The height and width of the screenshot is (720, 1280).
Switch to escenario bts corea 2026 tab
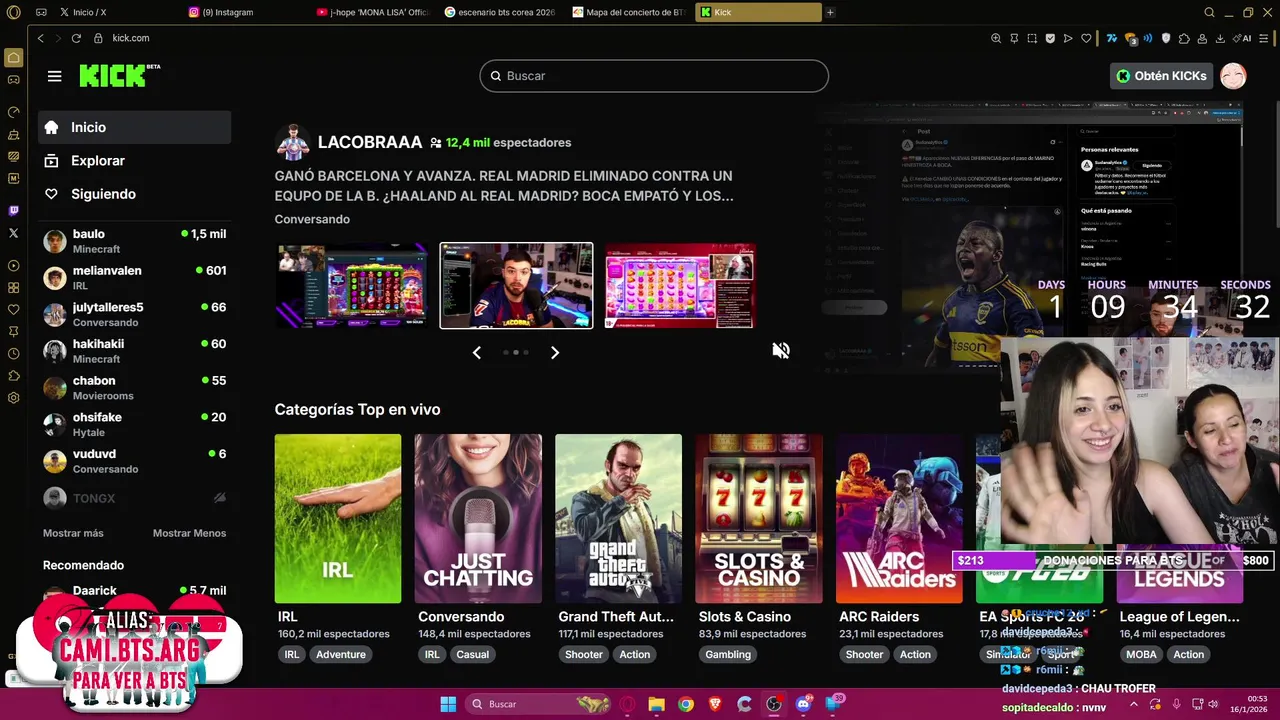tap(503, 12)
